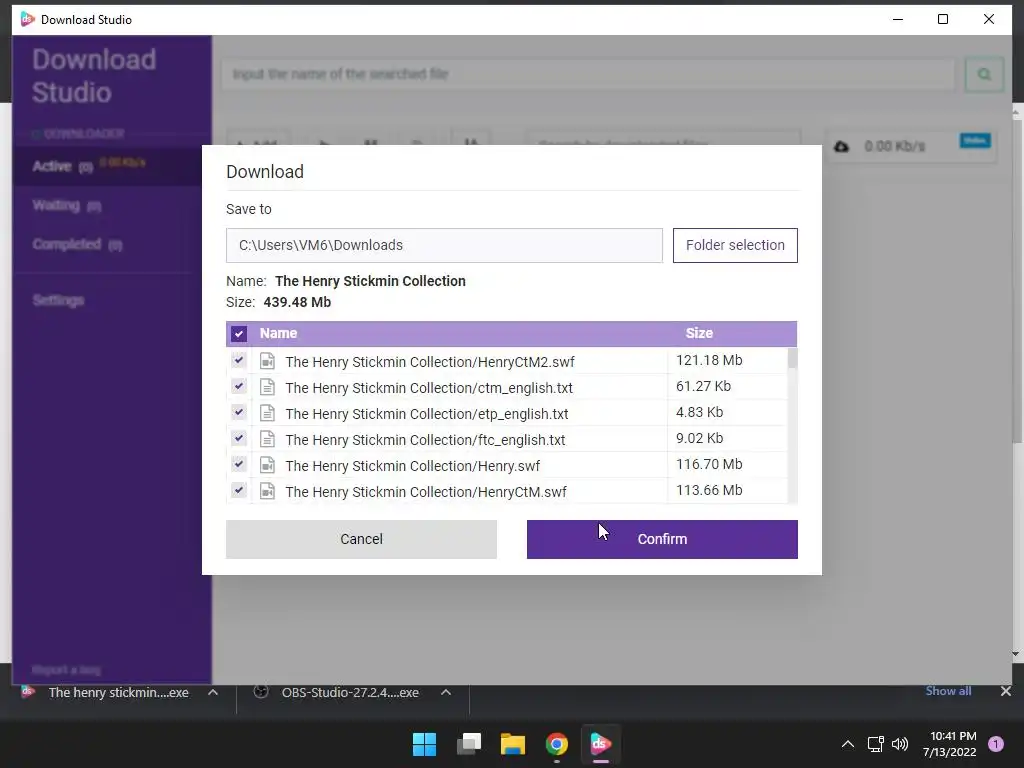1024x768 pixels.
Task: Open Folder selection
Action: click(735, 246)
